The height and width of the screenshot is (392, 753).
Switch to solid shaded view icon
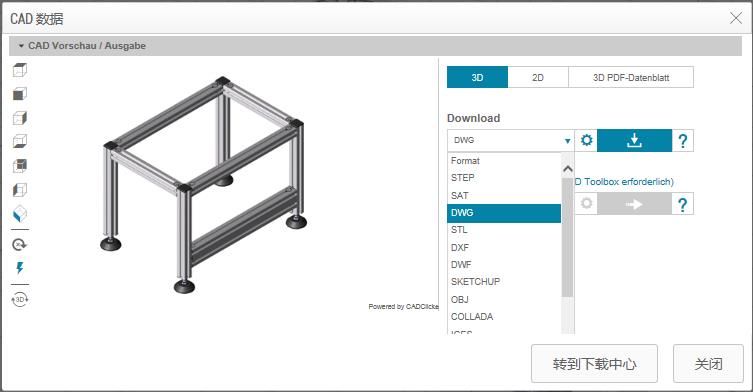20,94
